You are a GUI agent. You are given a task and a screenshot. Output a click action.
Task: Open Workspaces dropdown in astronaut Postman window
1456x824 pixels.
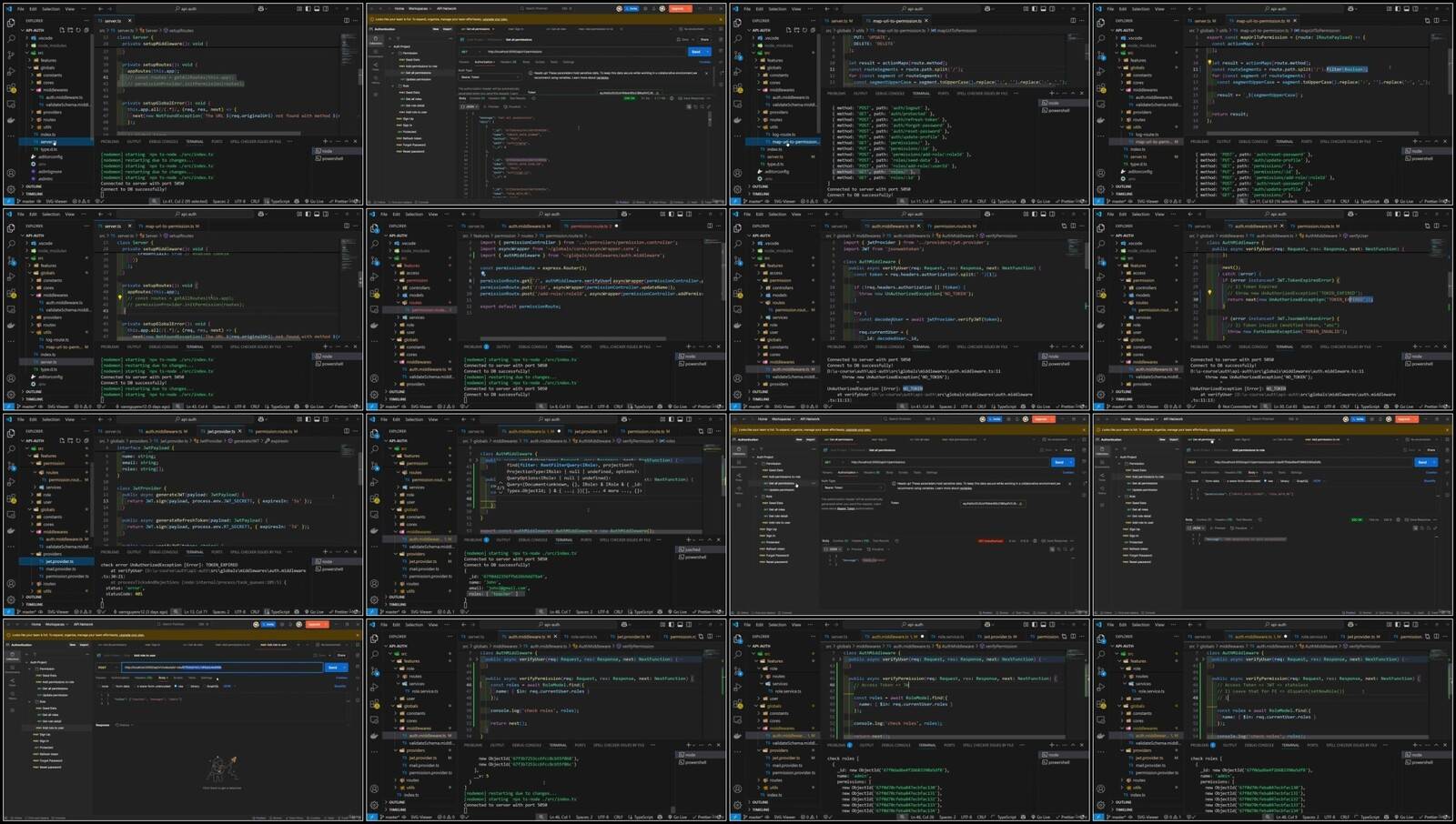point(56,625)
